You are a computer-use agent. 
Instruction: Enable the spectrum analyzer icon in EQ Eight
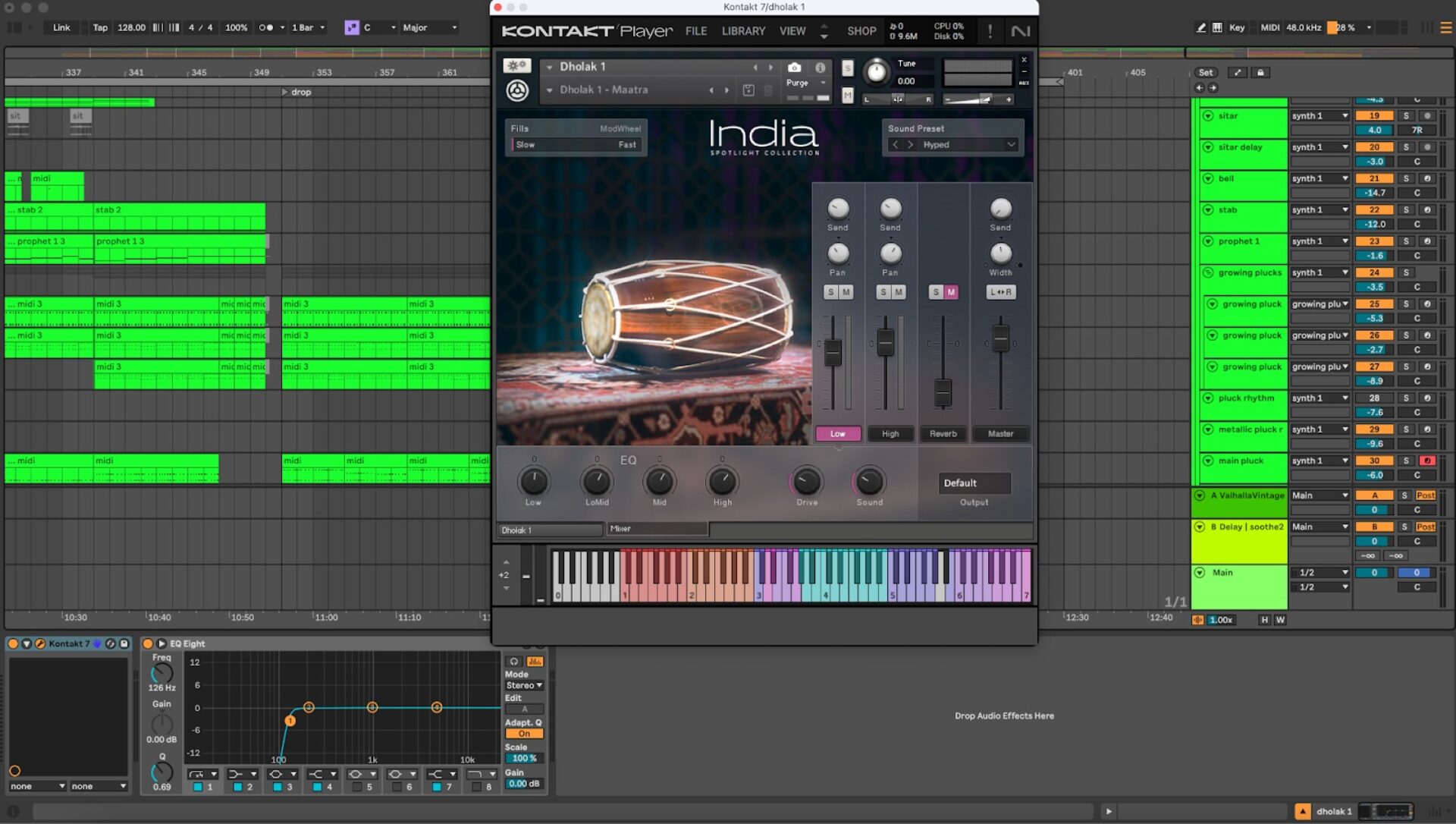point(536,662)
